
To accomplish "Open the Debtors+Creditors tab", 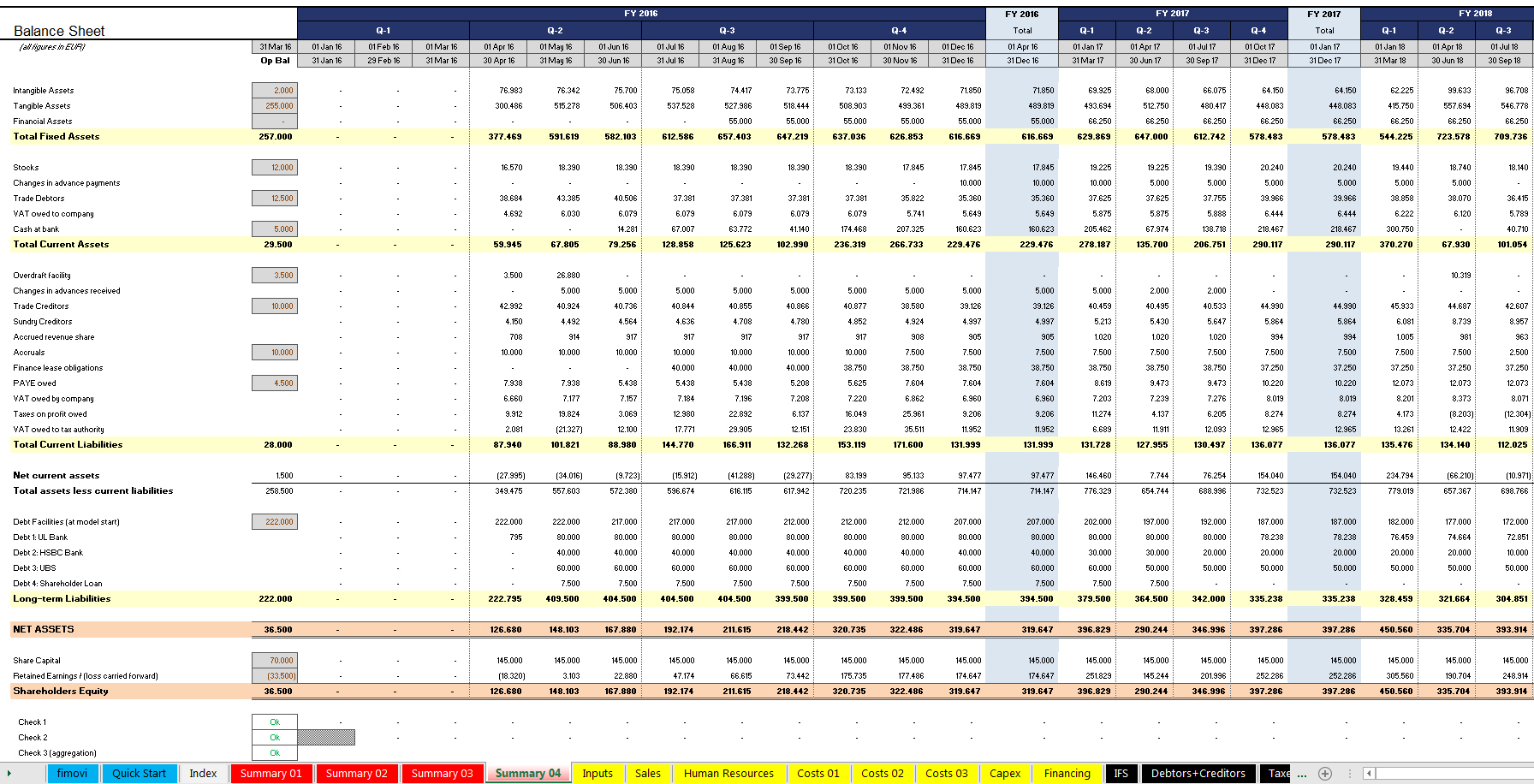I will point(1198,774).
